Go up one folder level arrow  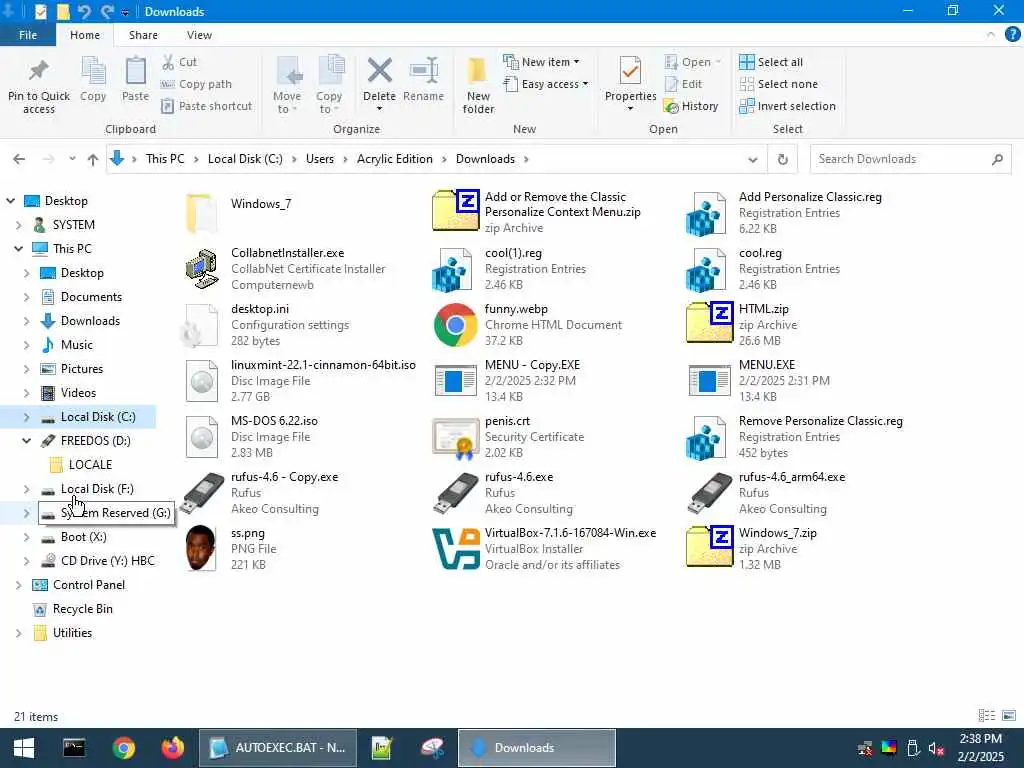tap(93, 159)
